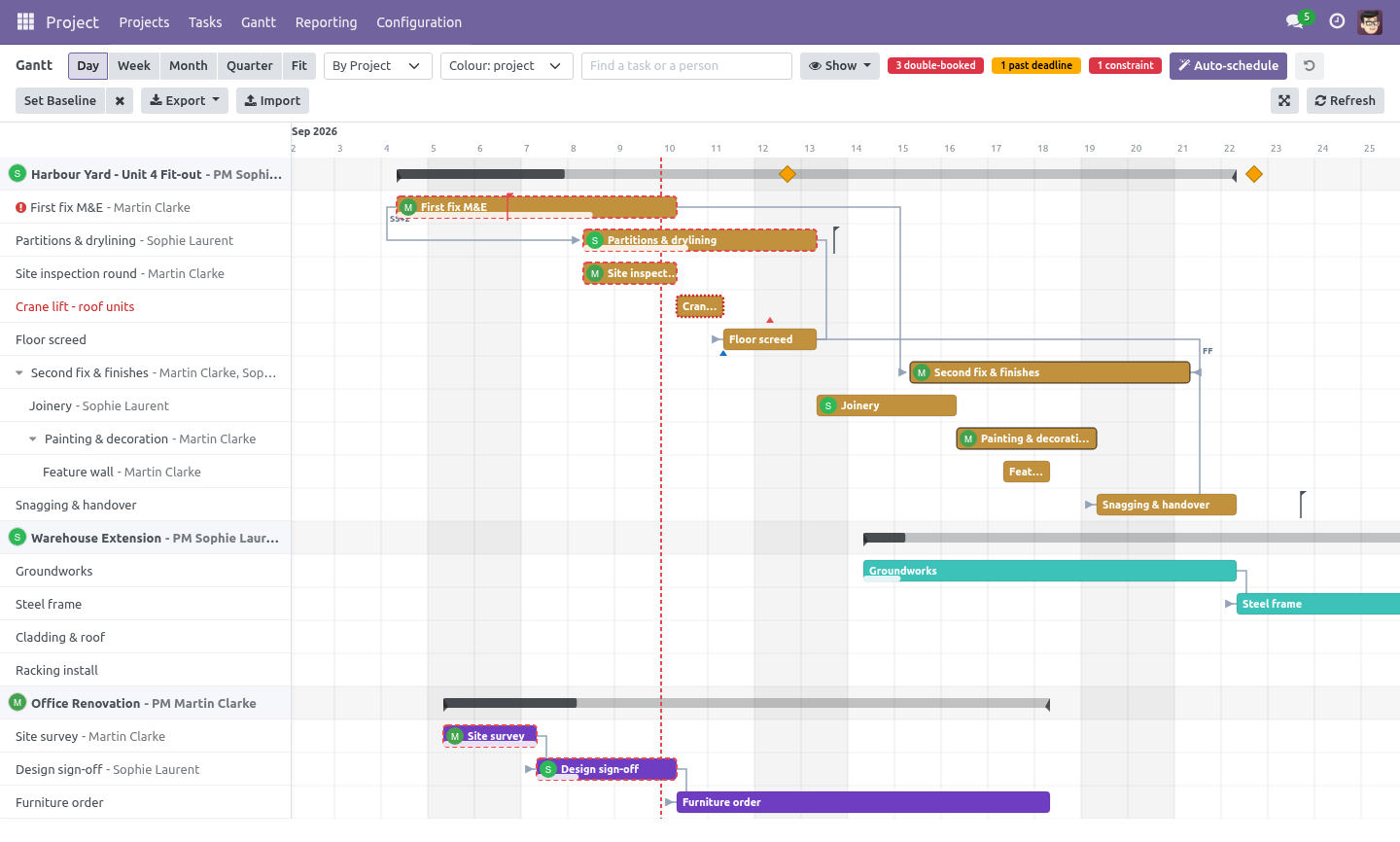The height and width of the screenshot is (842, 1400).
Task: Select the Crane lift - roof units row
Action: 146,306
